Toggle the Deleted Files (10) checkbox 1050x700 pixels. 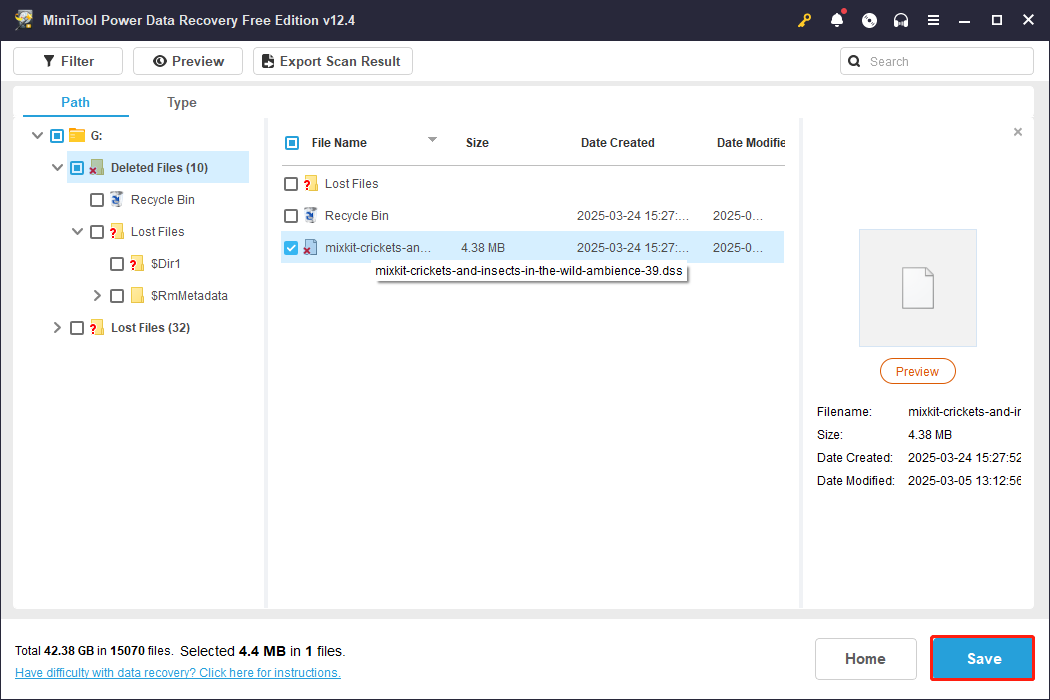tap(77, 167)
